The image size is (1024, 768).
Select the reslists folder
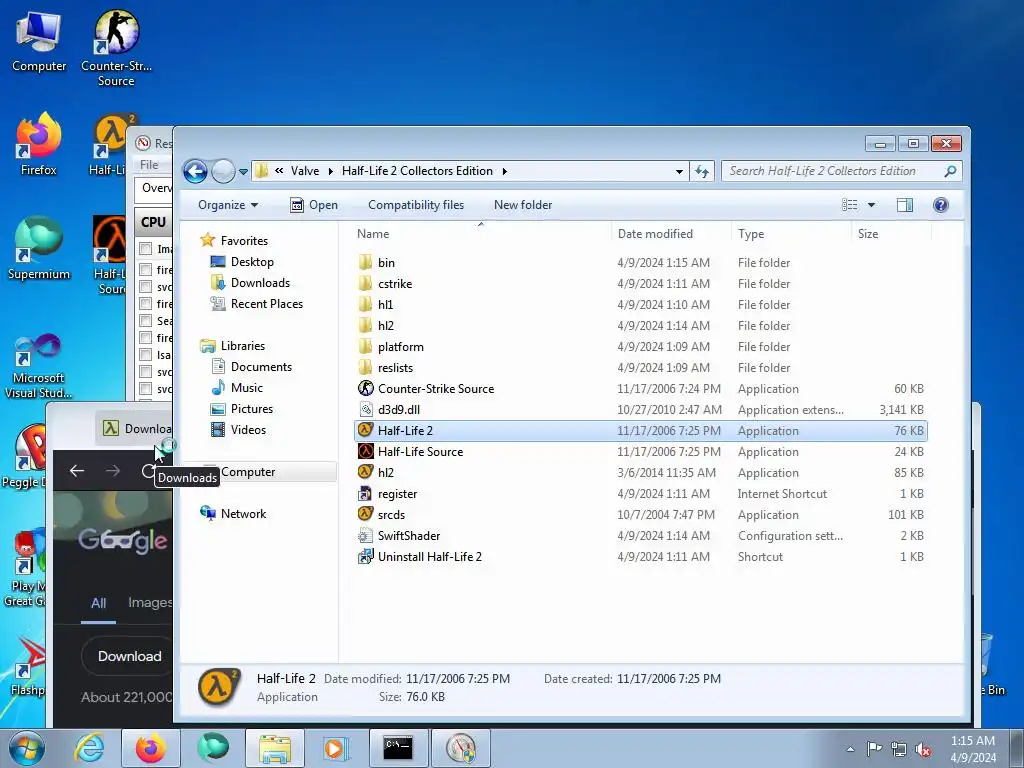click(x=641, y=368)
